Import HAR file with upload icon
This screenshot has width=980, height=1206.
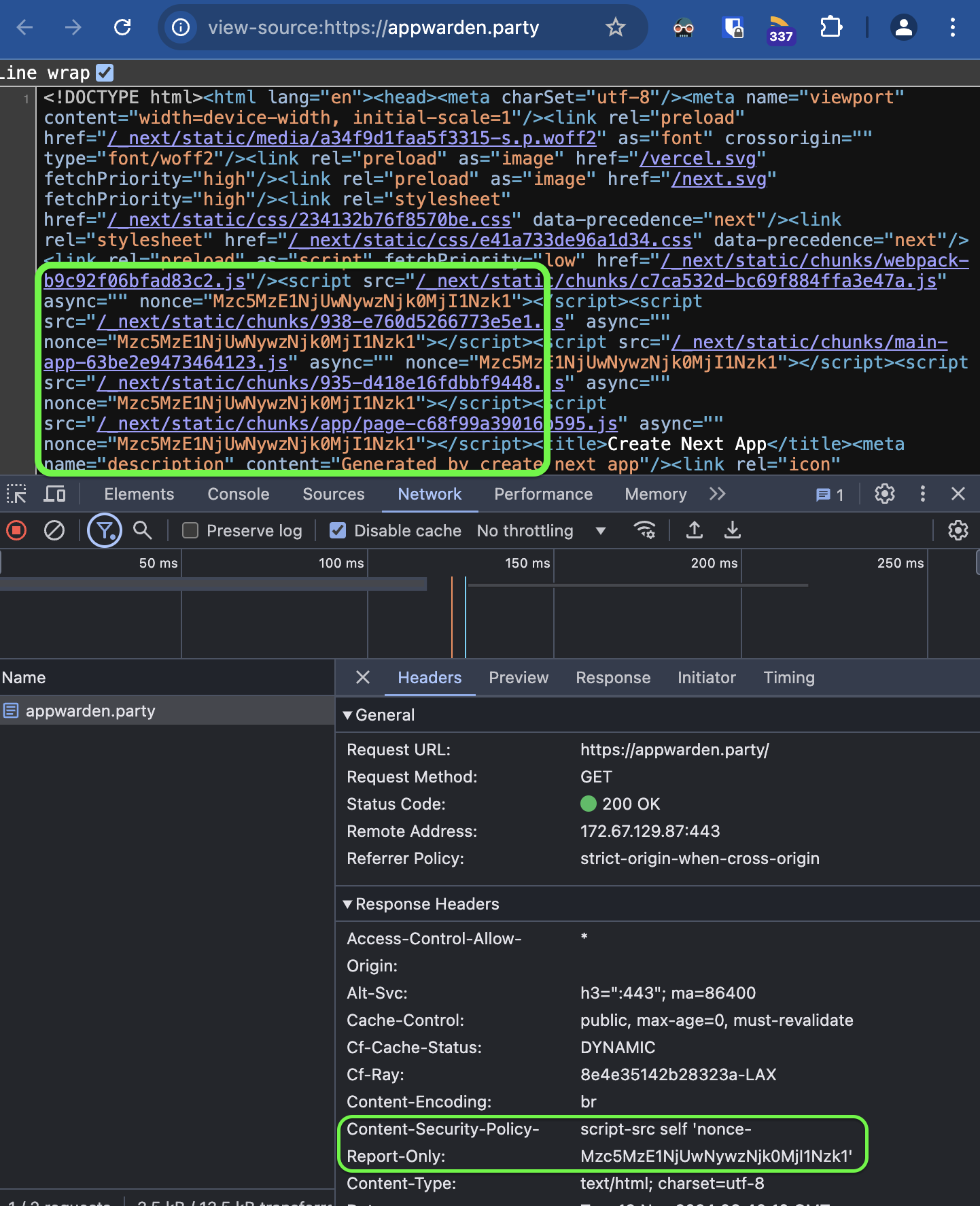[695, 530]
